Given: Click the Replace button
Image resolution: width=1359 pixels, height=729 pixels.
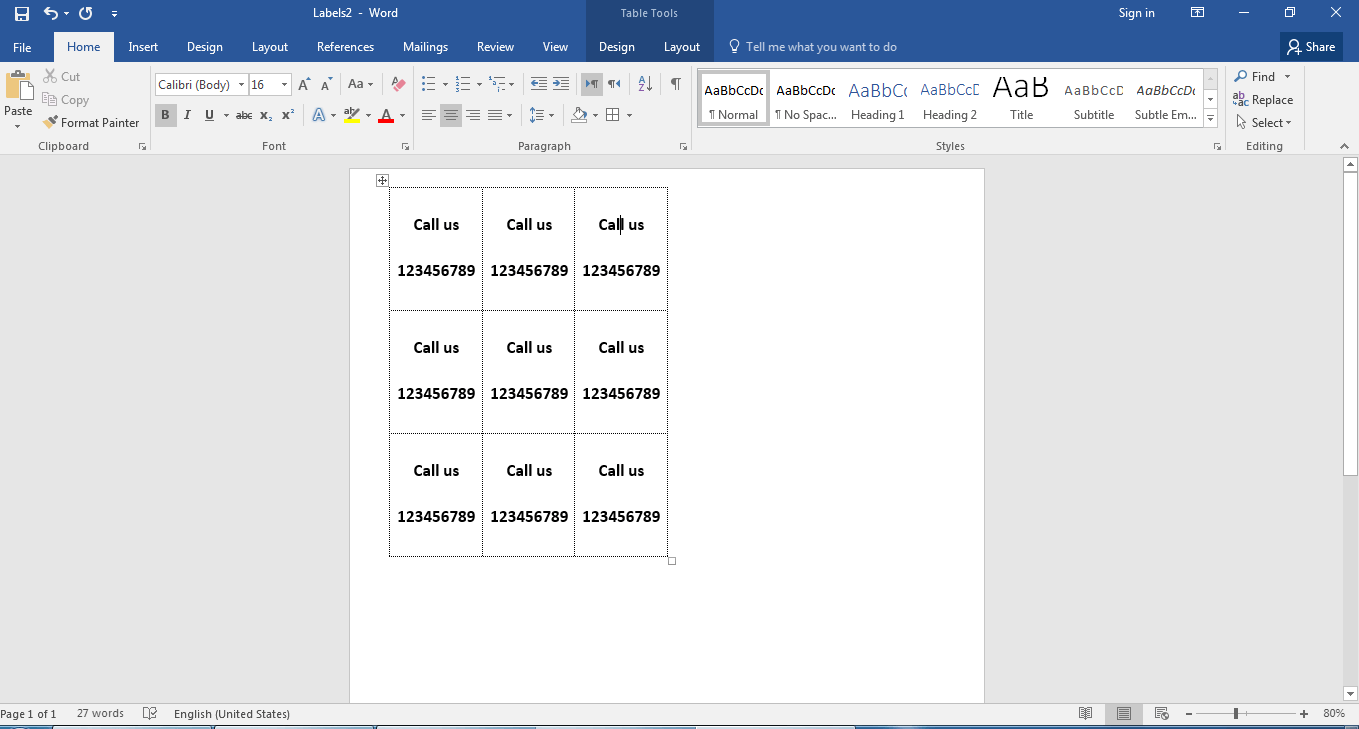Looking at the screenshot, I should pos(1263,100).
